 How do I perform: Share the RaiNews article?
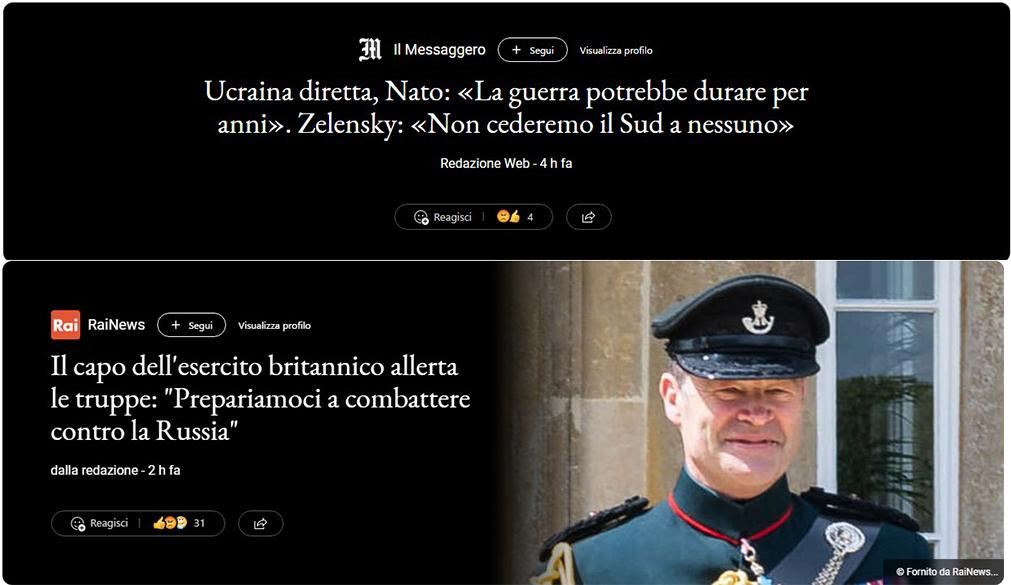pos(260,523)
